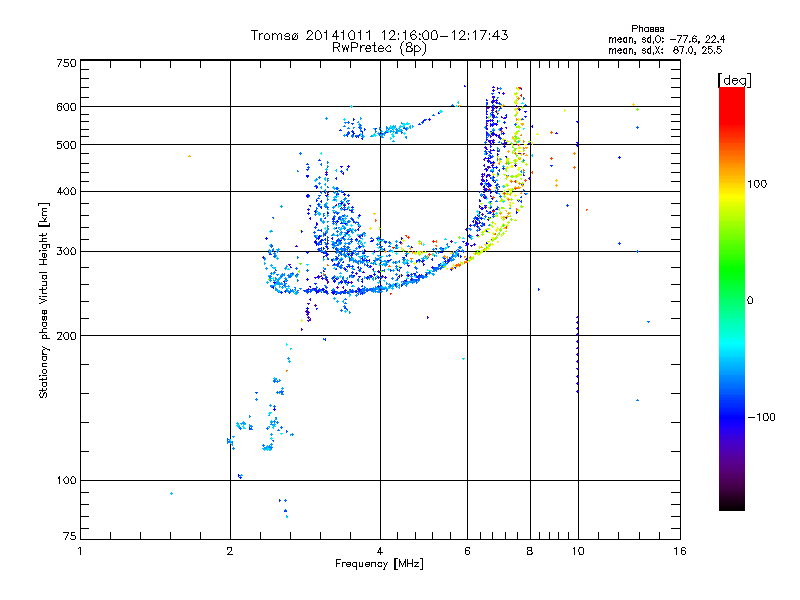
Task: Click x-axis tick label '16'
Action: [680, 551]
